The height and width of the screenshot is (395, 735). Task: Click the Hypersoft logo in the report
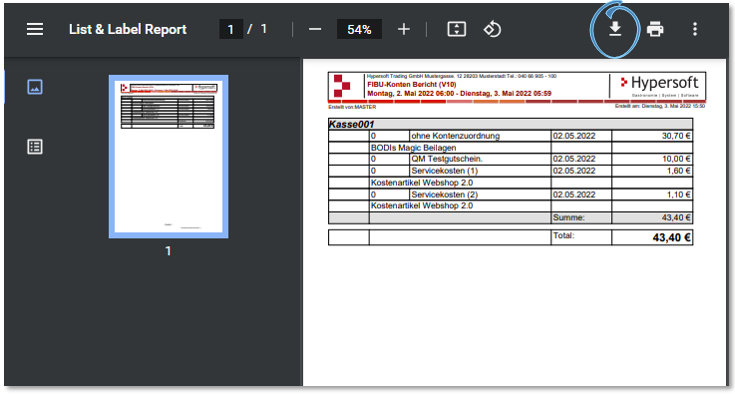tap(660, 85)
